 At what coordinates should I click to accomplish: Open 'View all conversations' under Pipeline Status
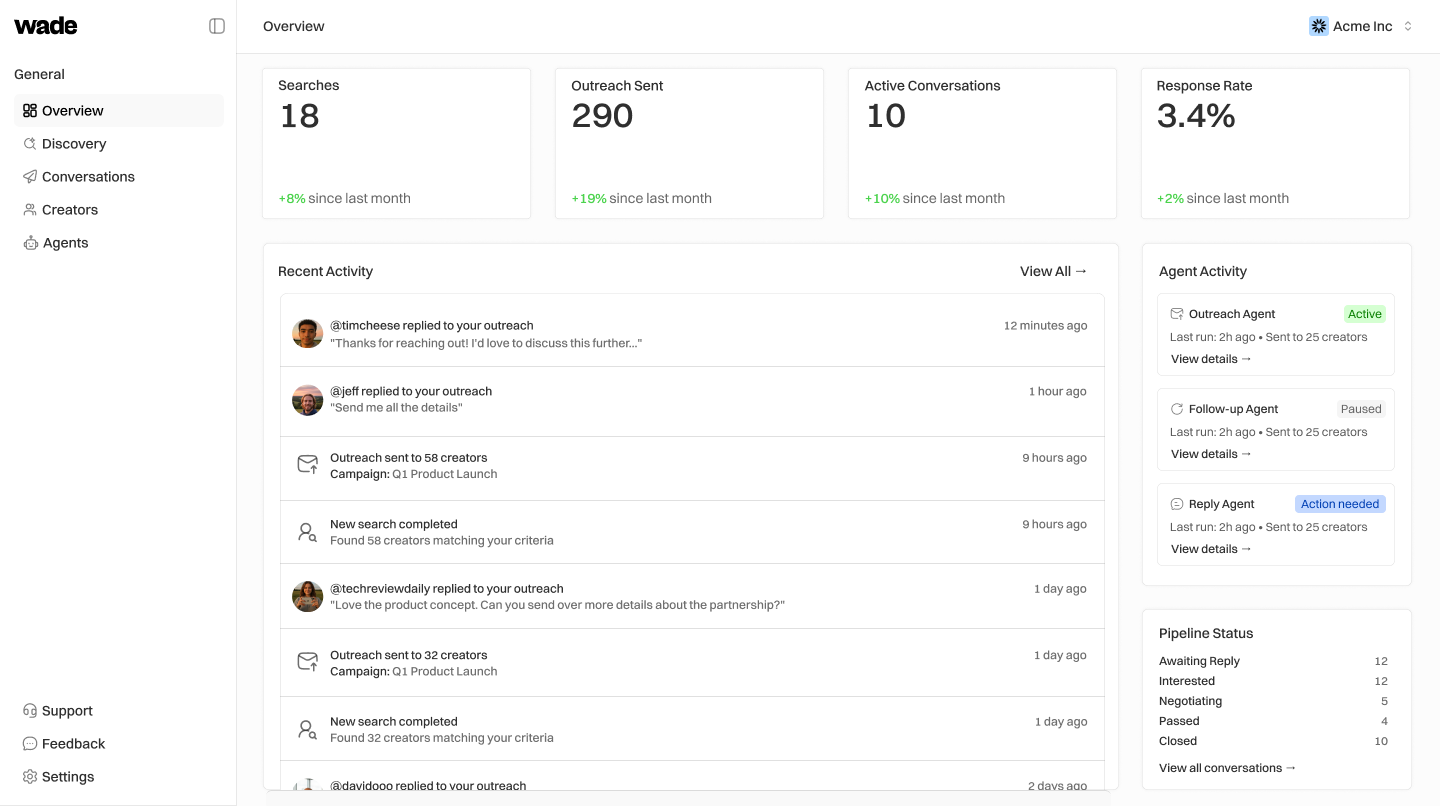pos(1227,767)
